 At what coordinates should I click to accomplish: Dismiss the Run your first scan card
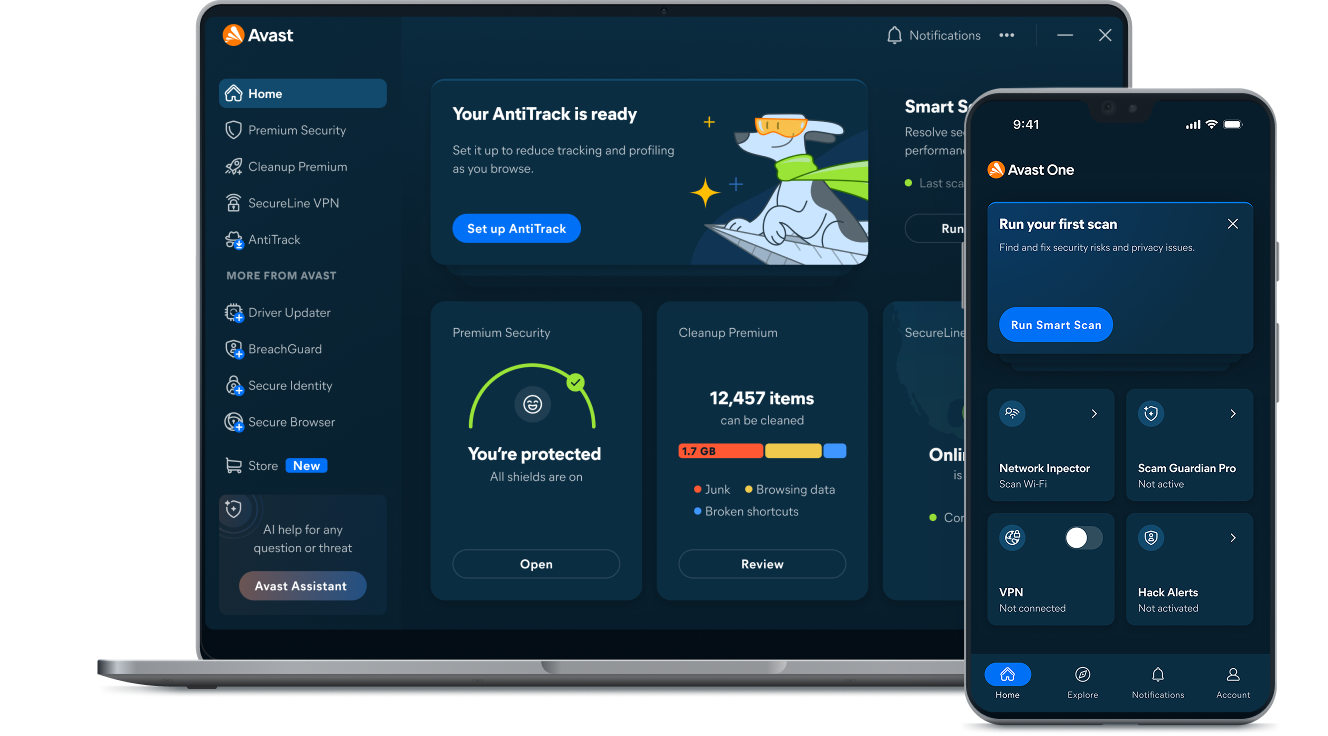point(1232,224)
